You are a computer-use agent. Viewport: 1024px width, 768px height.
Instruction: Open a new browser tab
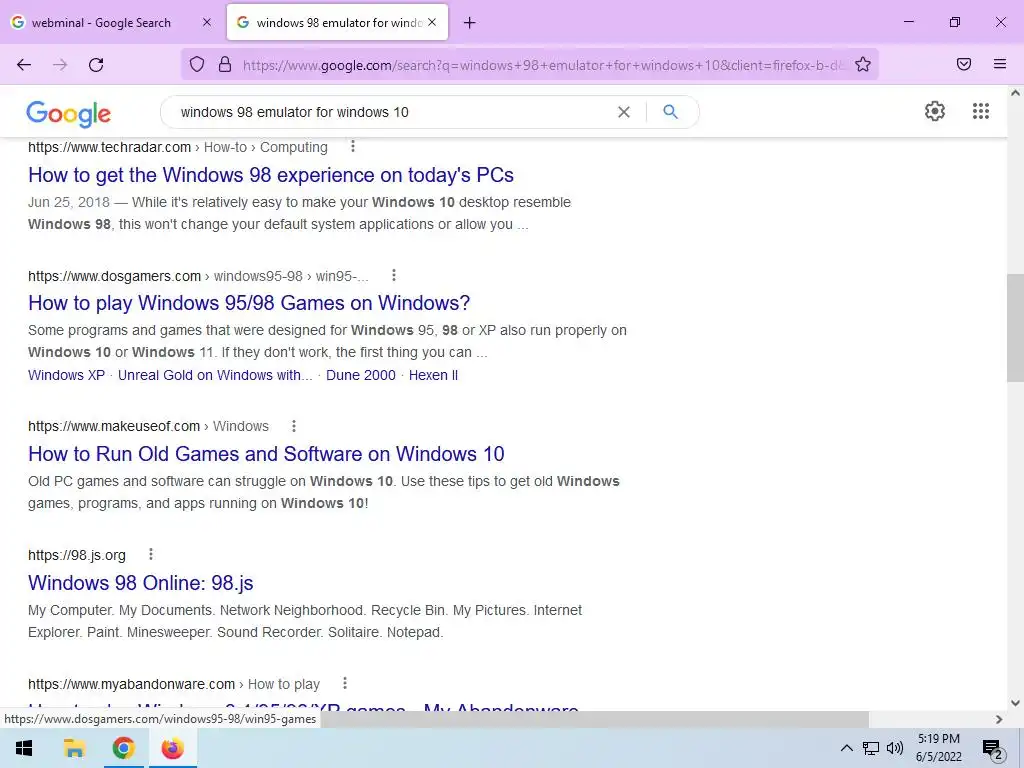[470, 23]
